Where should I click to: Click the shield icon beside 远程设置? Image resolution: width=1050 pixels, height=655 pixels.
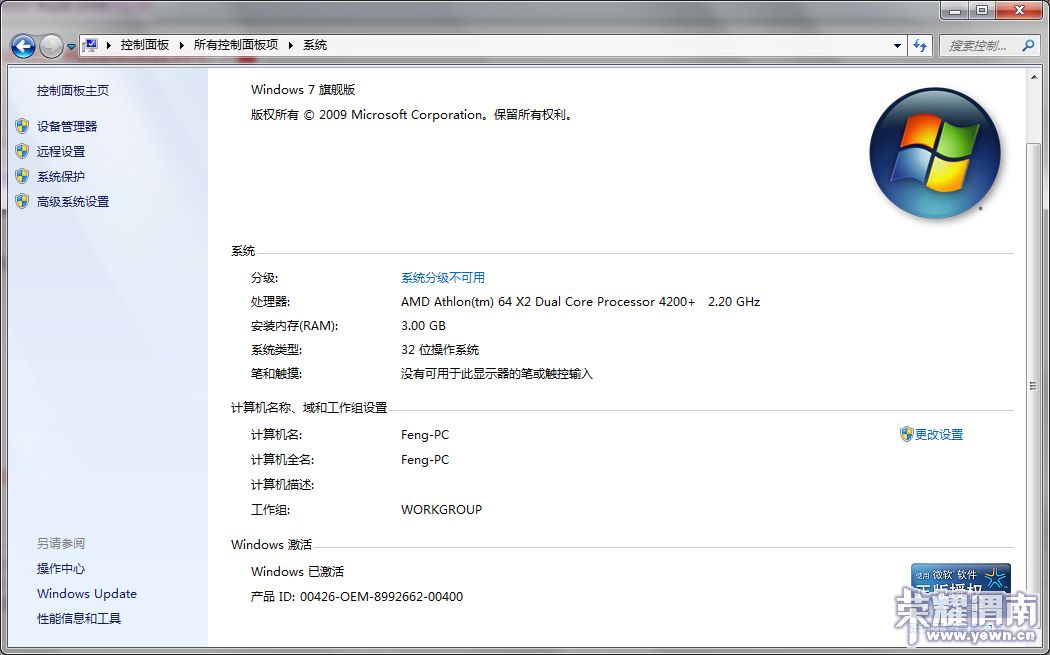pos(22,151)
